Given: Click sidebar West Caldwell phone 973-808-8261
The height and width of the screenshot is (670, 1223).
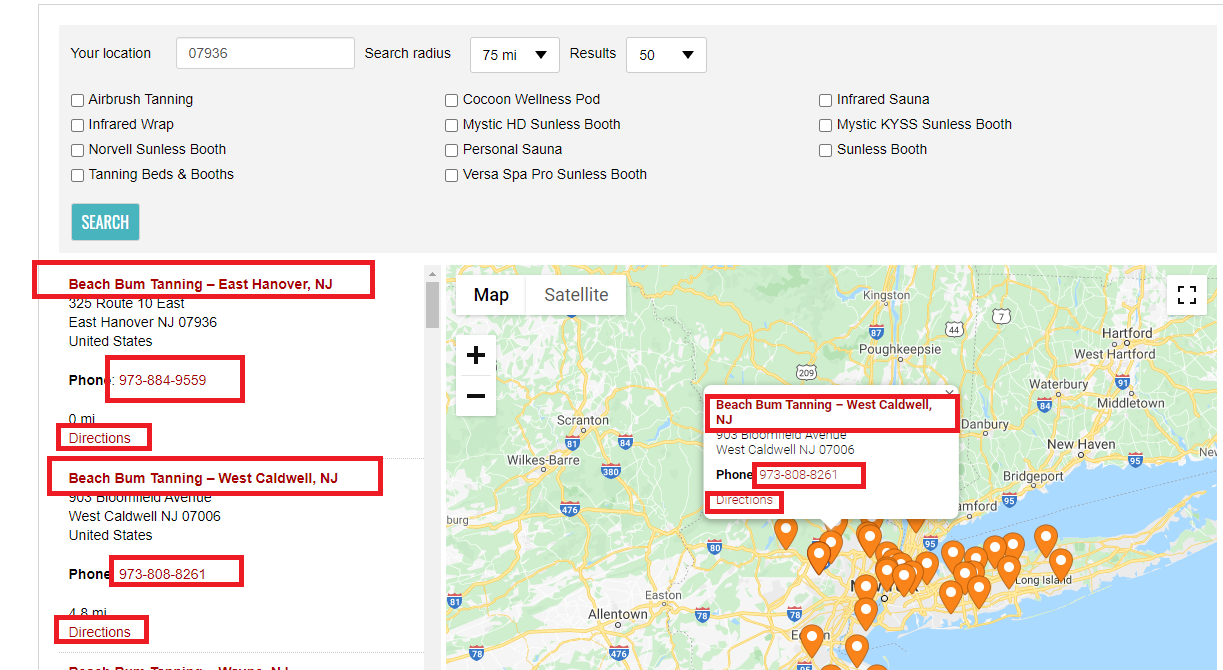Looking at the screenshot, I should [162, 574].
